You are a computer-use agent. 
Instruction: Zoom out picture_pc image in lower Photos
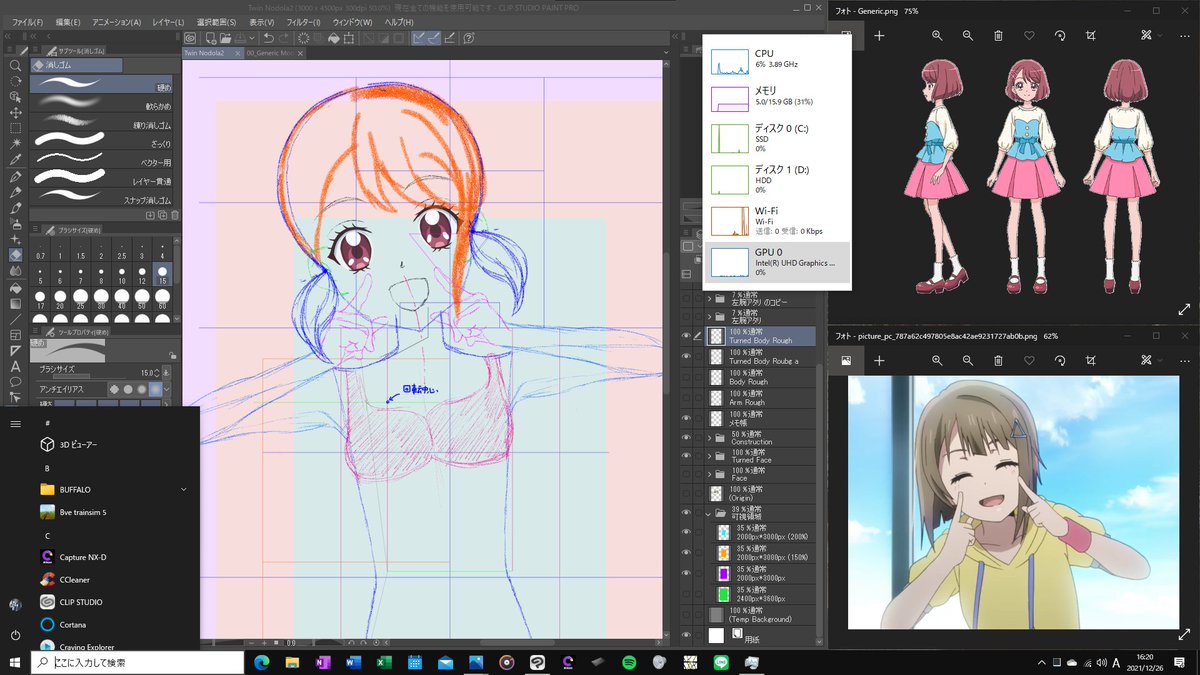click(968, 360)
